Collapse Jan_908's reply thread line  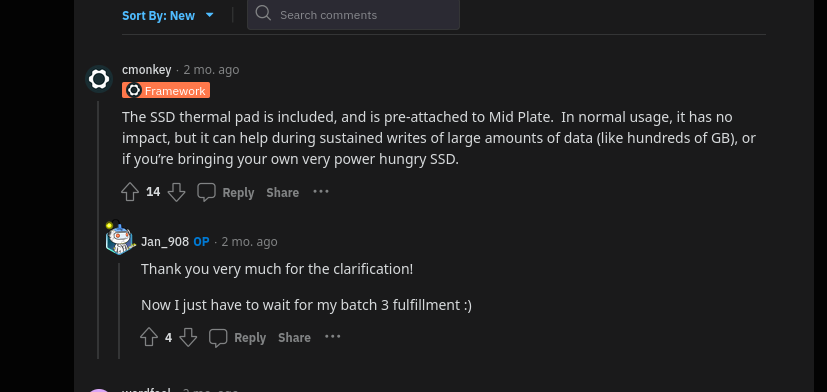click(x=119, y=311)
